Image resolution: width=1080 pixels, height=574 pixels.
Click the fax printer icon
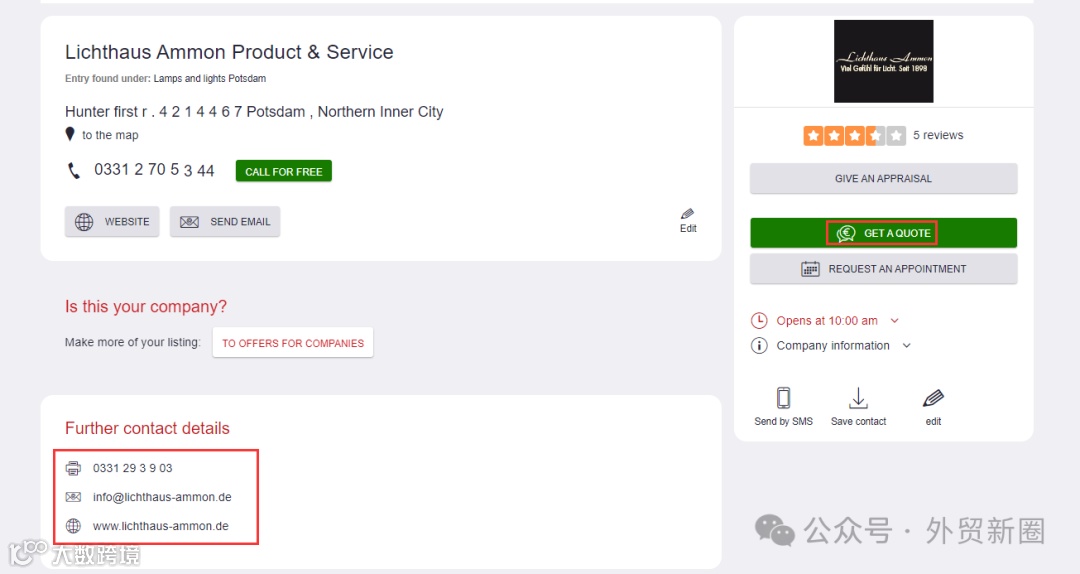coord(73,468)
